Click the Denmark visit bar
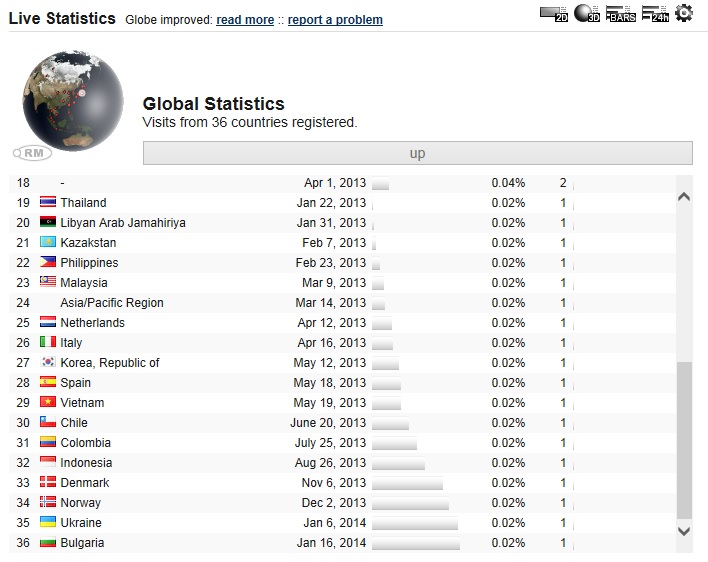708x562 pixels. tap(407, 483)
